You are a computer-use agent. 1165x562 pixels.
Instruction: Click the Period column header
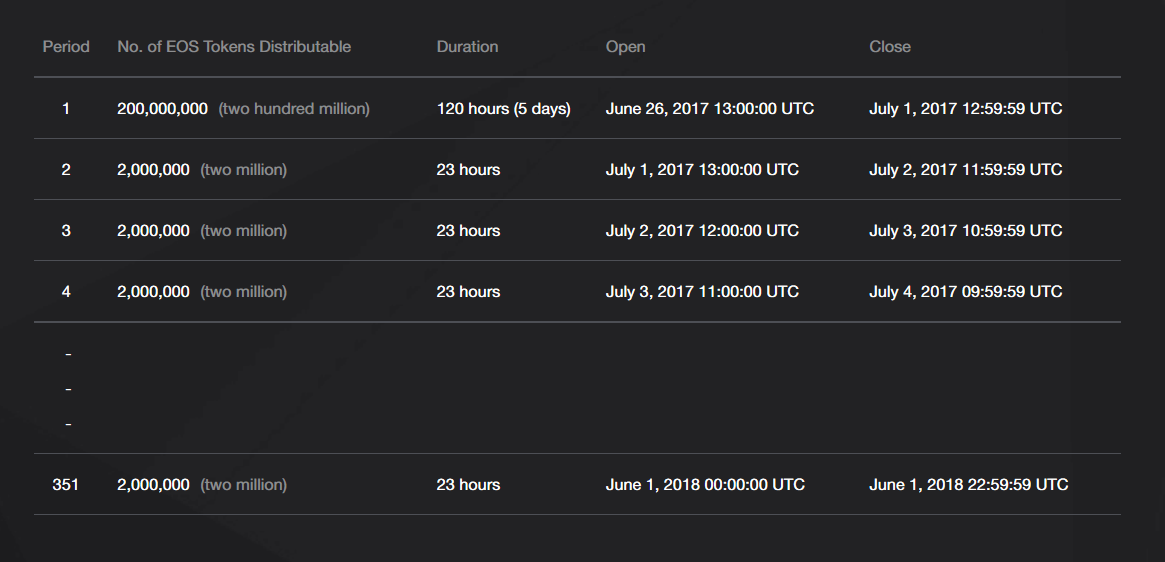click(x=66, y=47)
